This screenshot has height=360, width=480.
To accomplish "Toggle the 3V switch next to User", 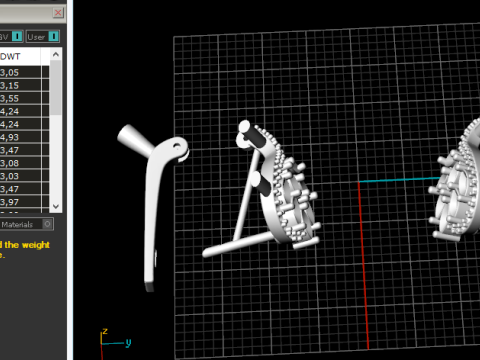I will click(17, 36).
